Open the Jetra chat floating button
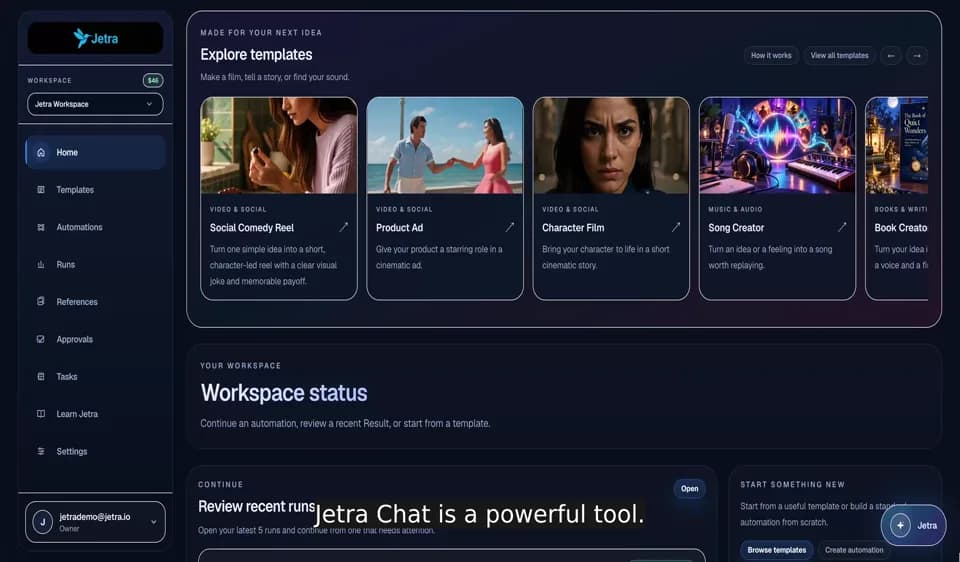 [x=913, y=525]
